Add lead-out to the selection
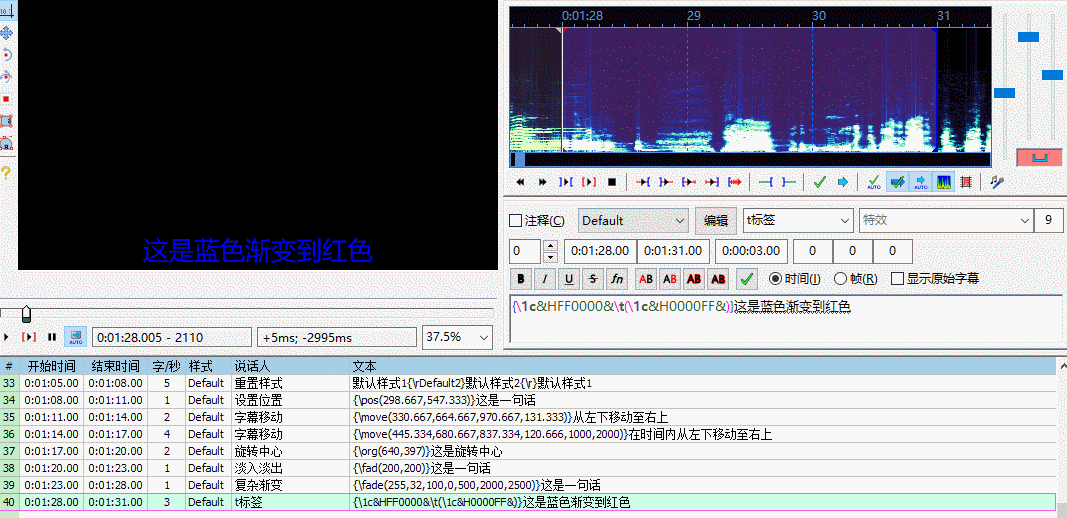Viewport: 1067px width, 518px height. pyautogui.click(x=789, y=182)
